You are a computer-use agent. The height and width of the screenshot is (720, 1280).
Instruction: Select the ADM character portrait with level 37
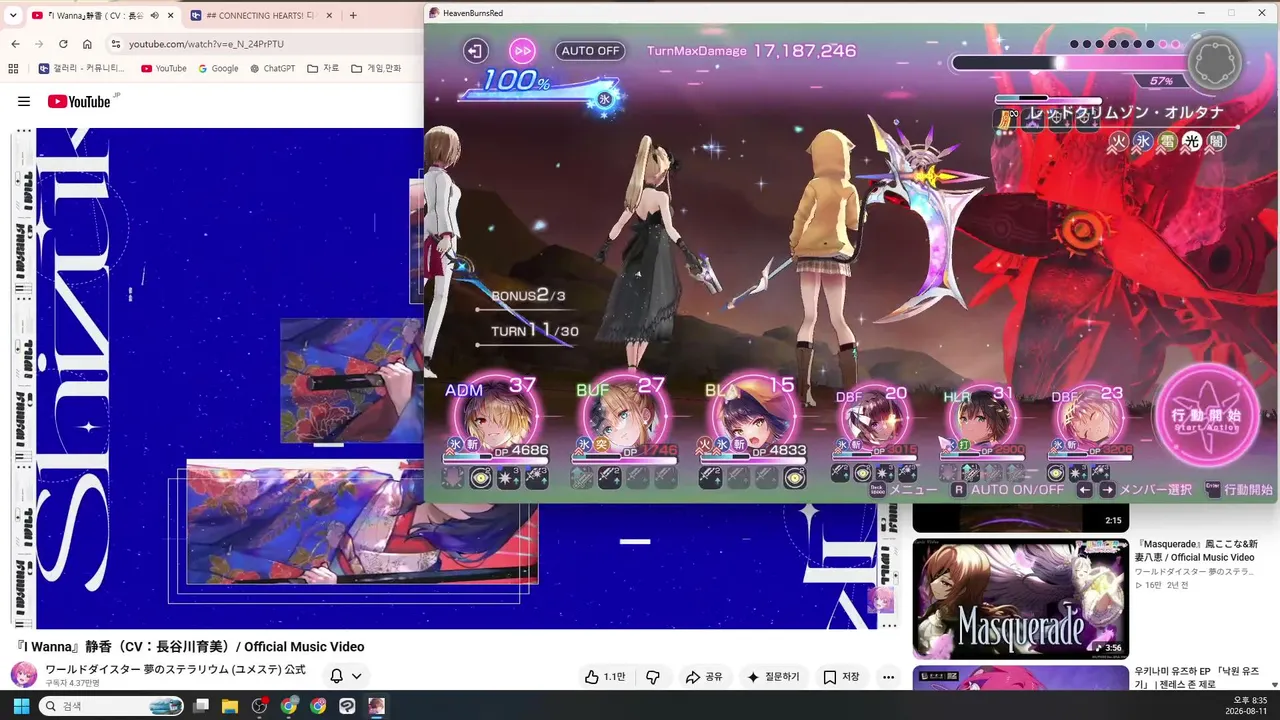coord(496,417)
